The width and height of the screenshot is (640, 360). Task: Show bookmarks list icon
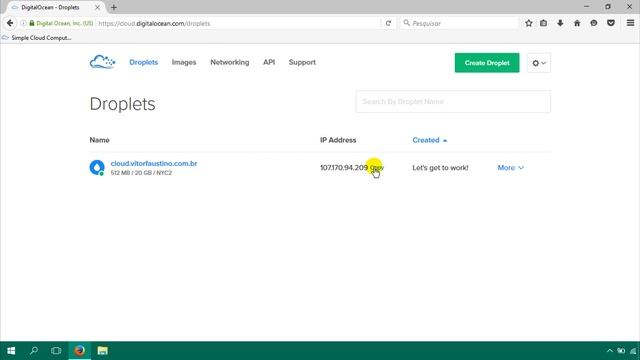coord(543,23)
